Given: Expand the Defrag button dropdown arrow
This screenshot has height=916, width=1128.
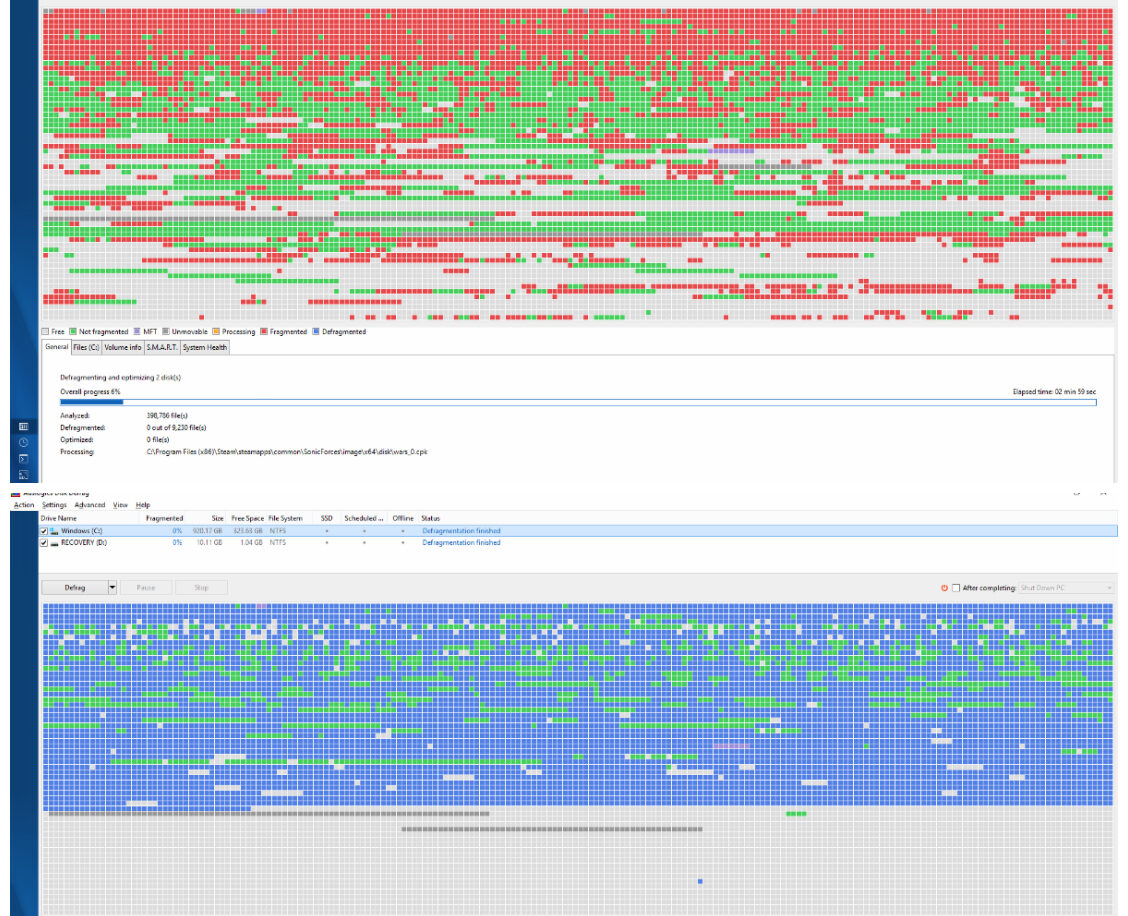Looking at the screenshot, I should click(112, 588).
